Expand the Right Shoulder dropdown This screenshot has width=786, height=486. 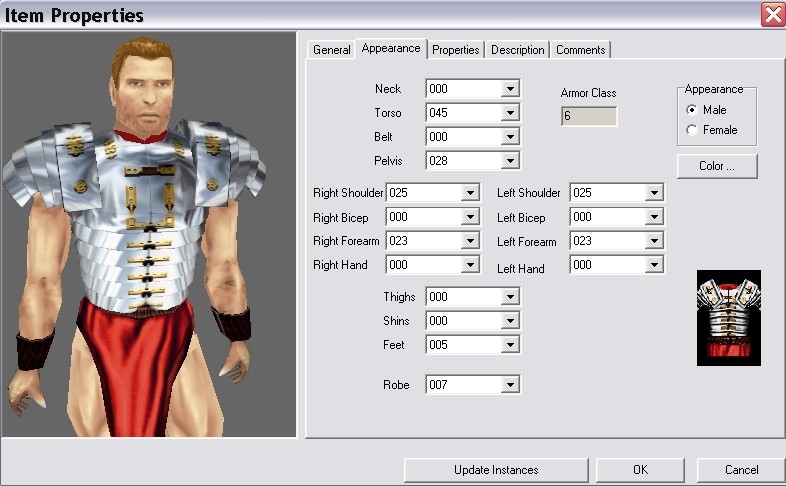coord(470,193)
